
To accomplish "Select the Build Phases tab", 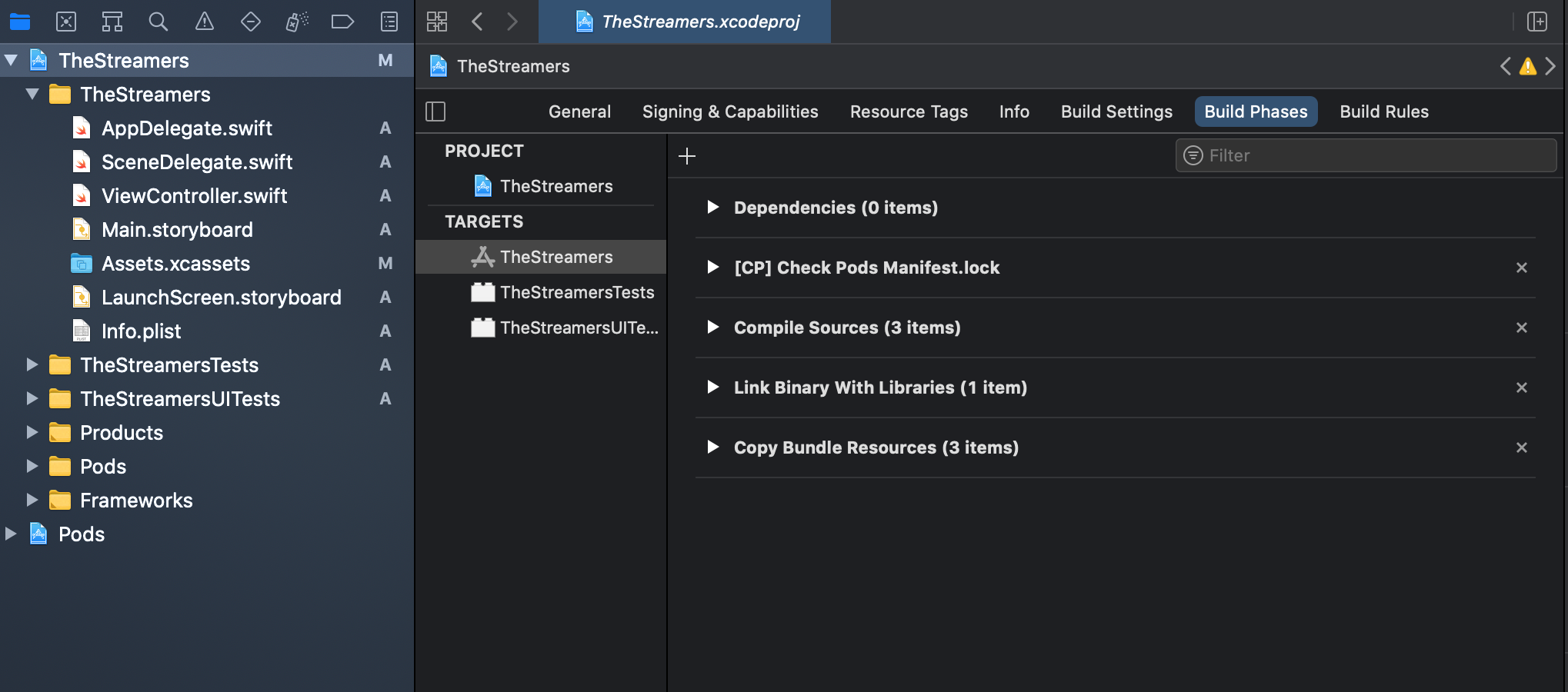I will tap(1256, 111).
